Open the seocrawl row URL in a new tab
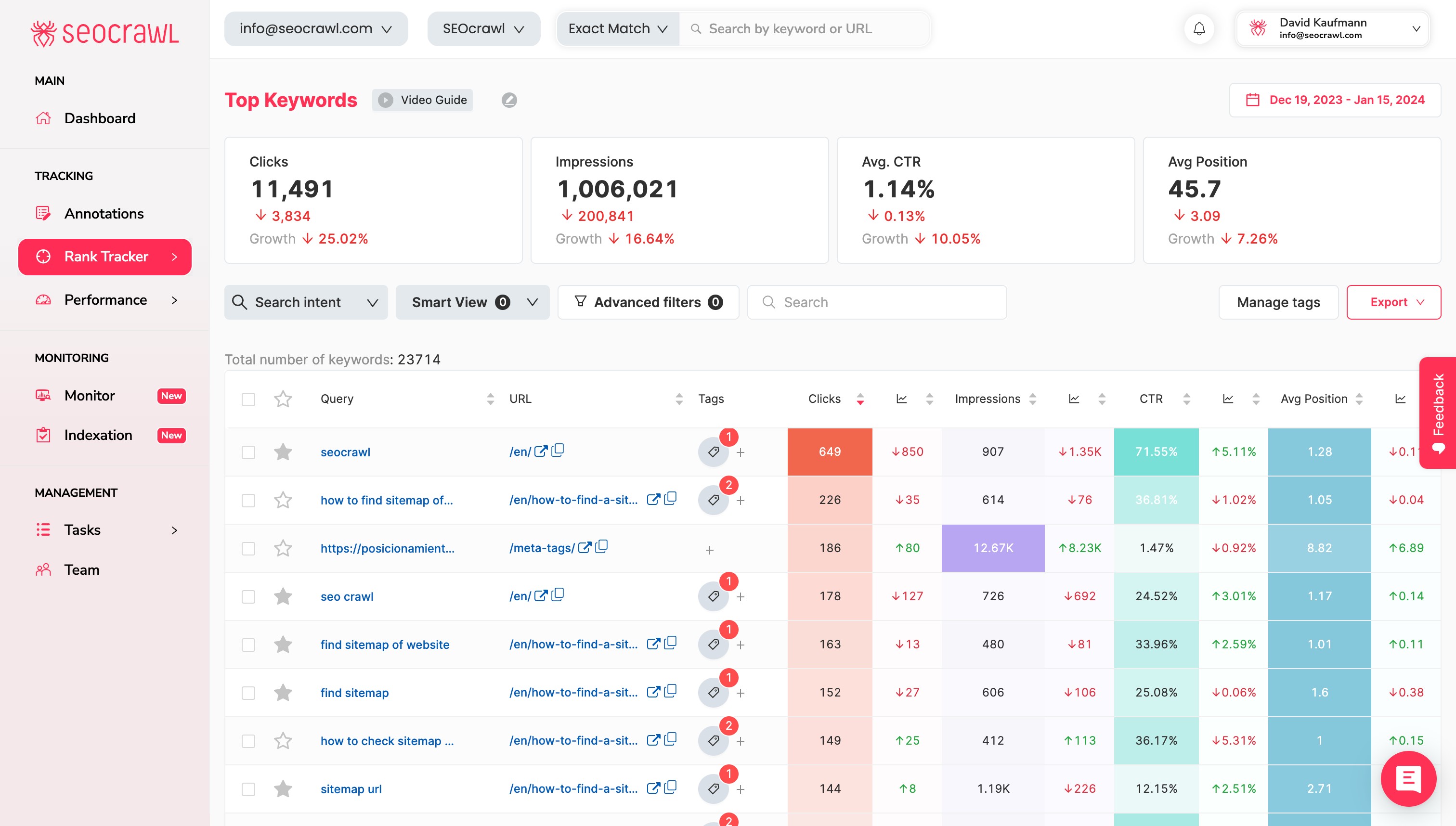Screen dimensions: 1456x826 click(x=541, y=451)
